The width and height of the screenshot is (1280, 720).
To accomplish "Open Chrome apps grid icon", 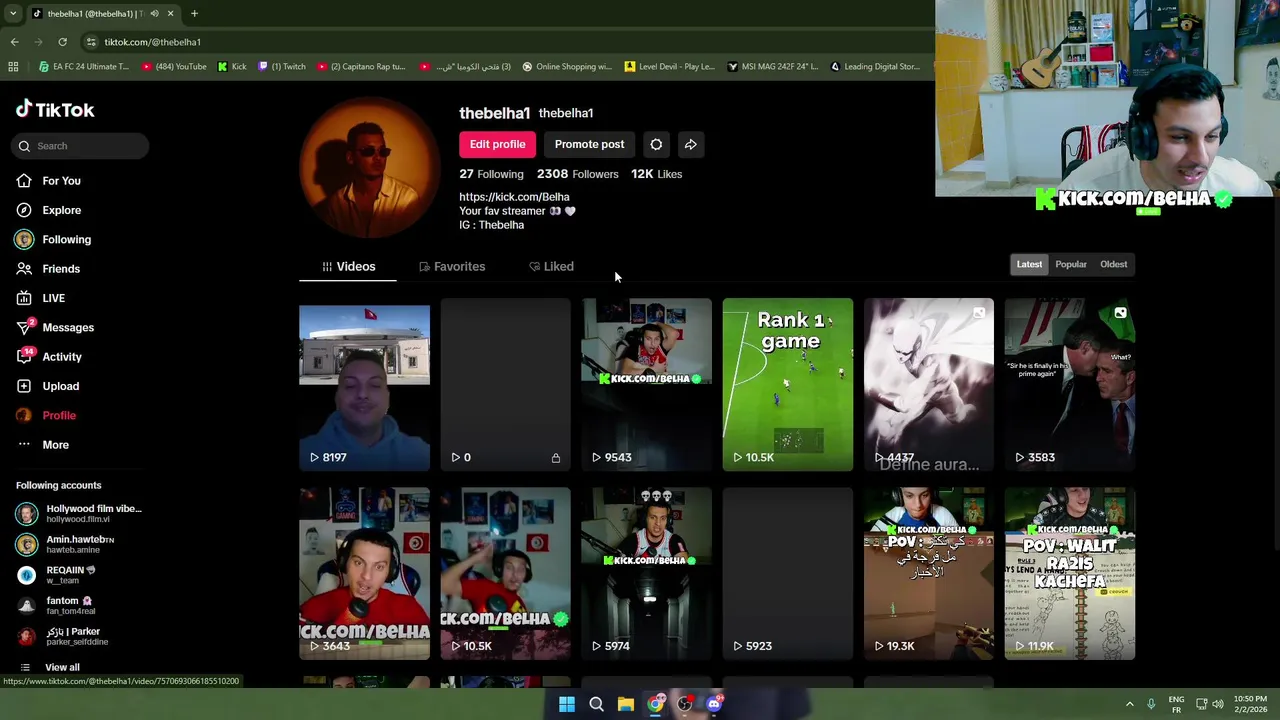I will (x=13, y=67).
